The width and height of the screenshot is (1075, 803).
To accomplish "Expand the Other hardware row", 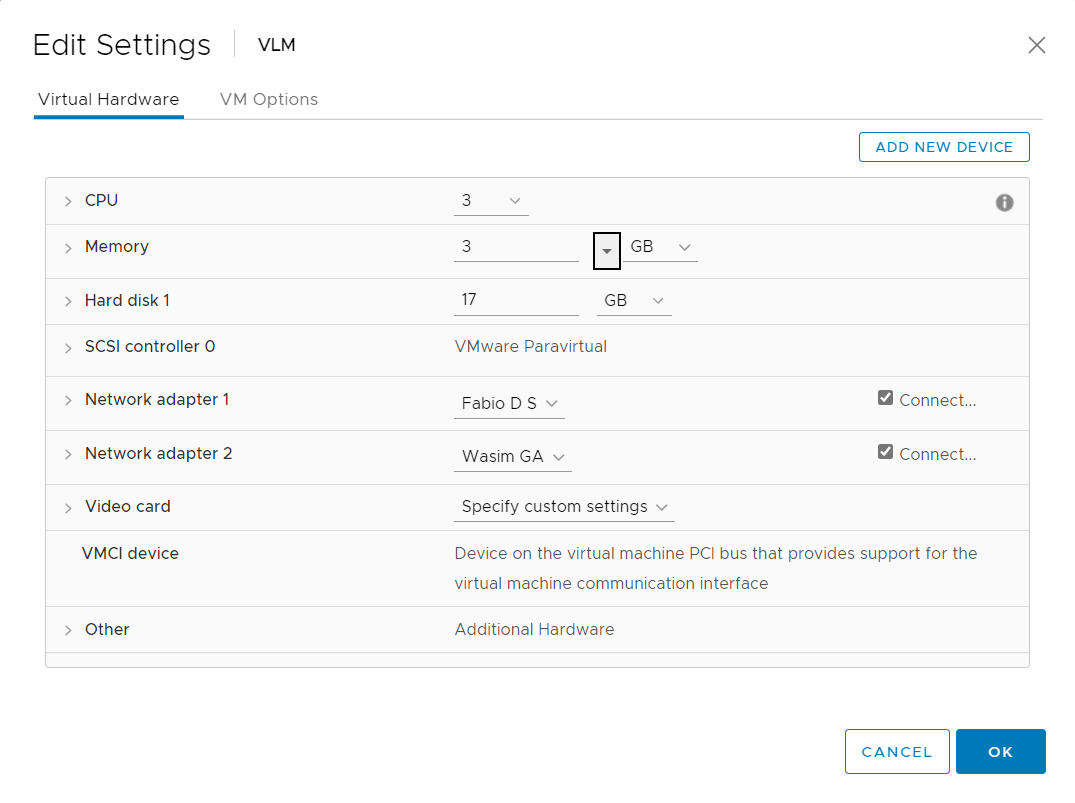I will [68, 630].
